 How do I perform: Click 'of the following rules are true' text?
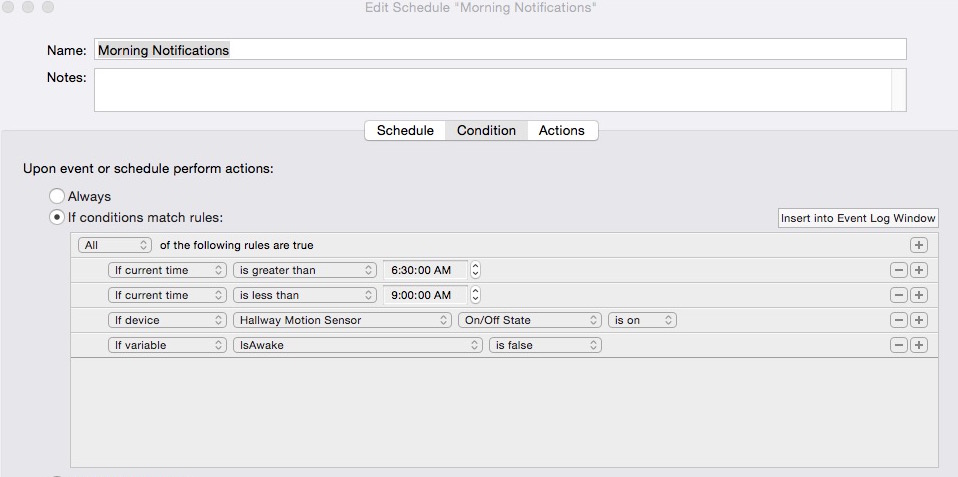(x=236, y=245)
